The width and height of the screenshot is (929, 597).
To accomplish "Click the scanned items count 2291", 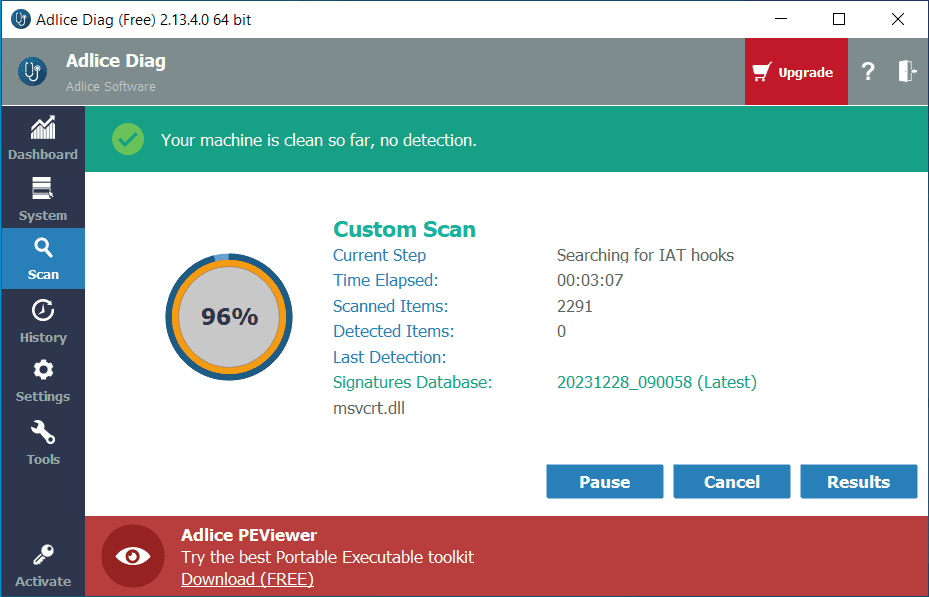I will pyautogui.click(x=575, y=306).
